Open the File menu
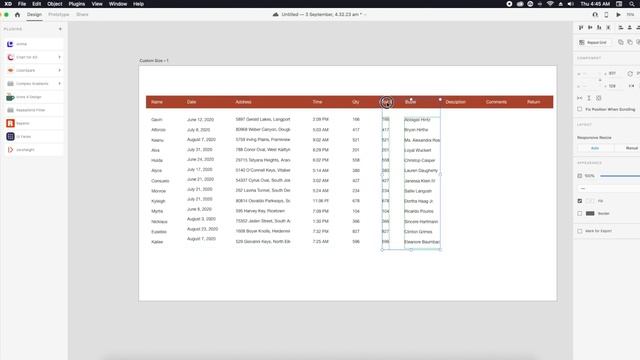This screenshot has height=360, width=640. (x=22, y=4)
